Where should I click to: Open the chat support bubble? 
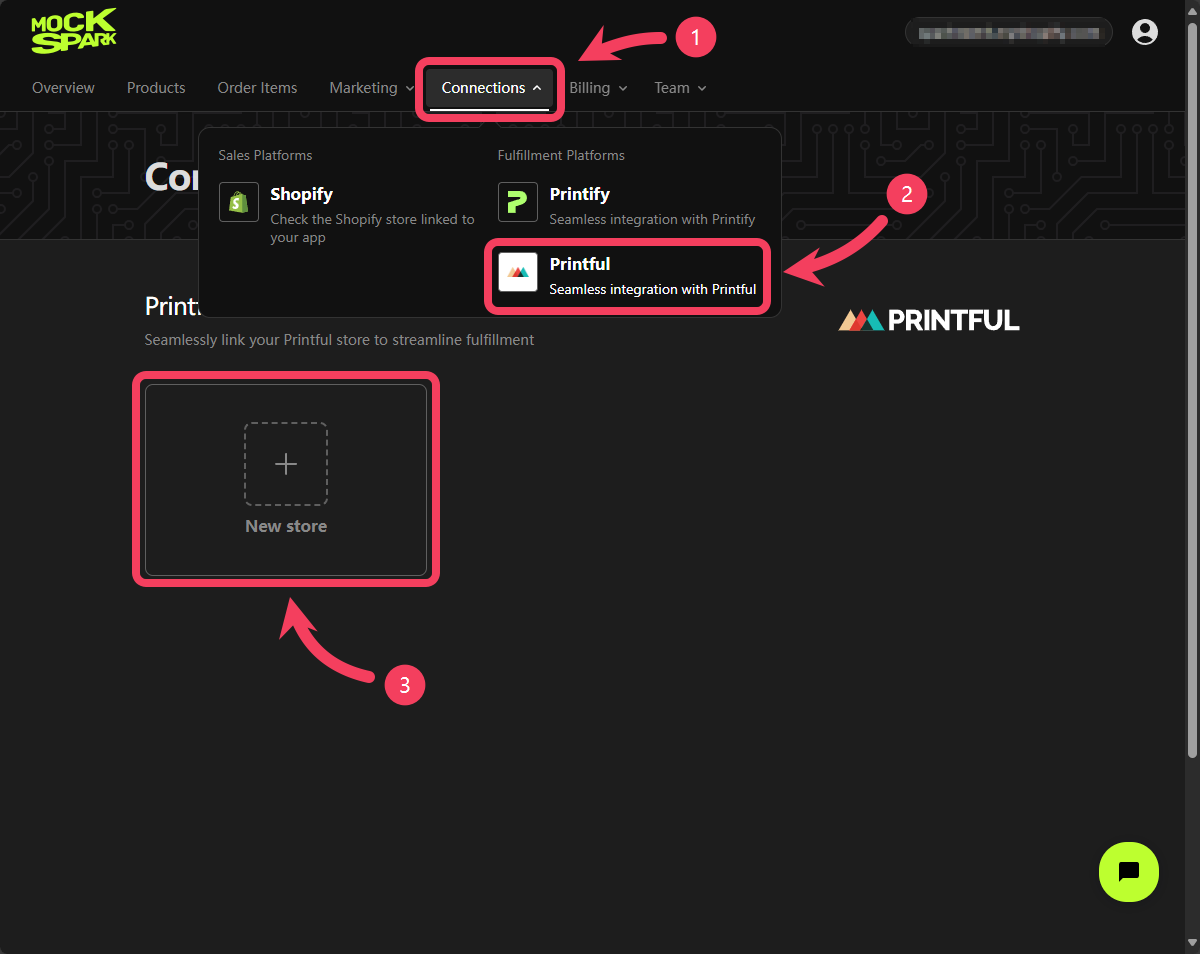[x=1129, y=872]
